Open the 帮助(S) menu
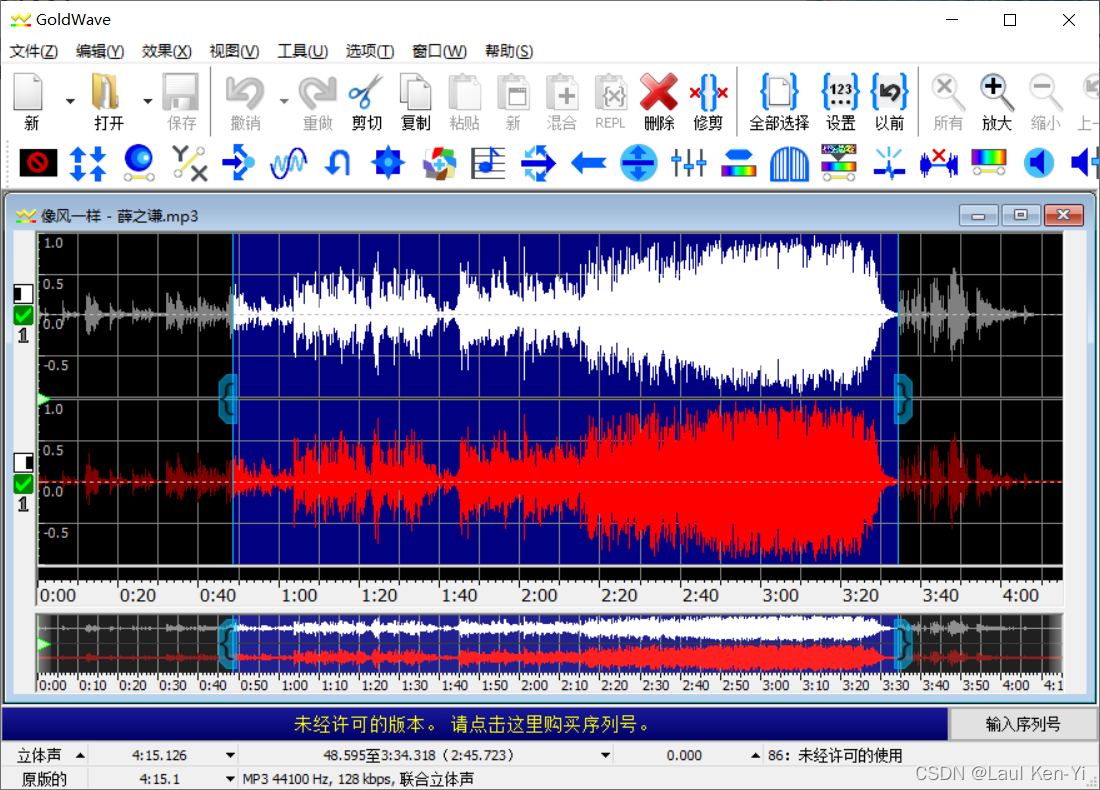 coord(509,51)
